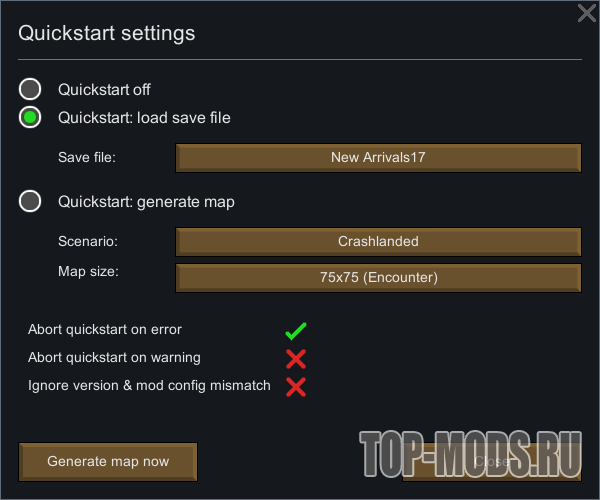Click the Generate map now button
Image resolution: width=600 pixels, height=500 pixels.
108,462
